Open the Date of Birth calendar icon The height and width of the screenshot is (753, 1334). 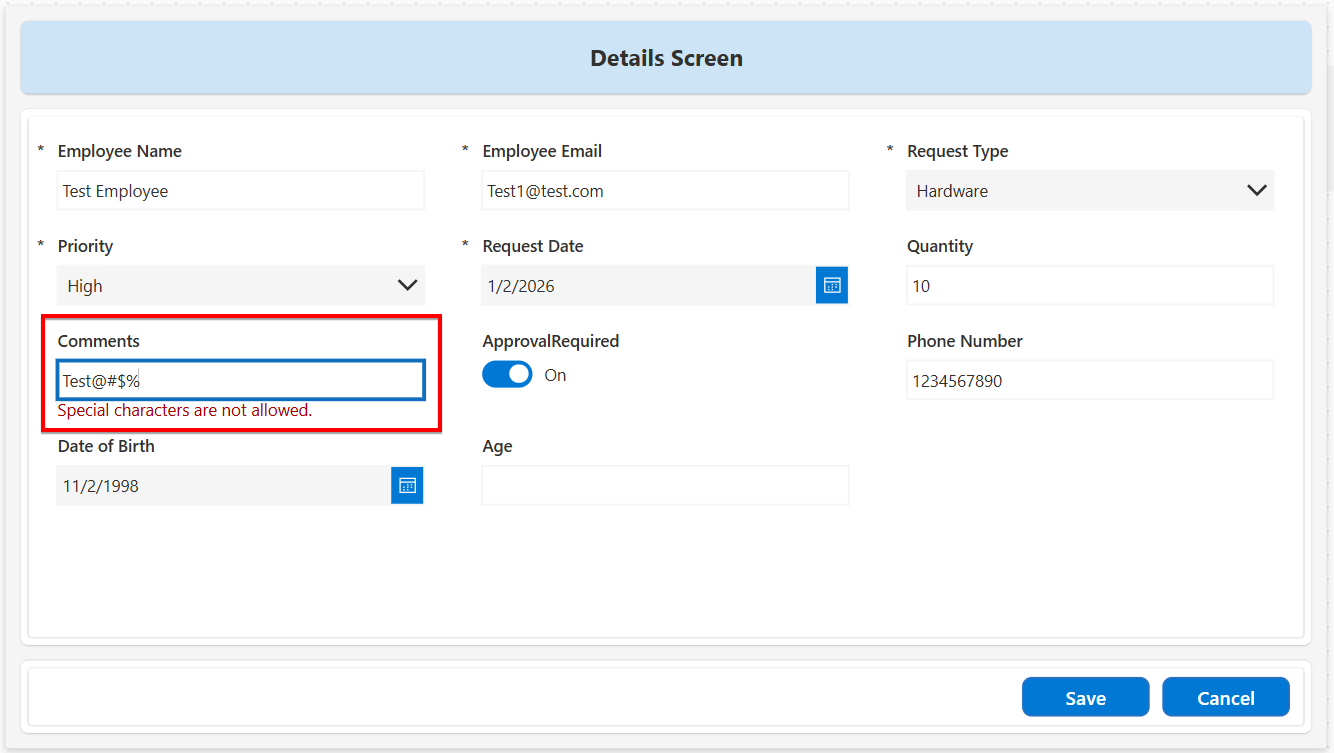point(407,485)
